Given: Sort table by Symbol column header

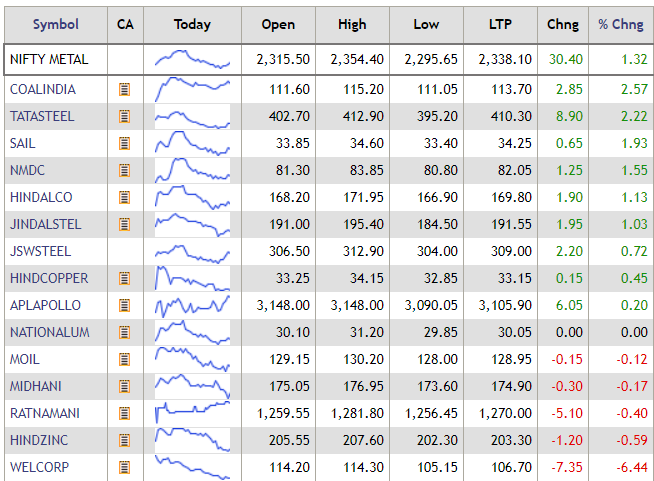Looking at the screenshot, I should pyautogui.click(x=56, y=24).
